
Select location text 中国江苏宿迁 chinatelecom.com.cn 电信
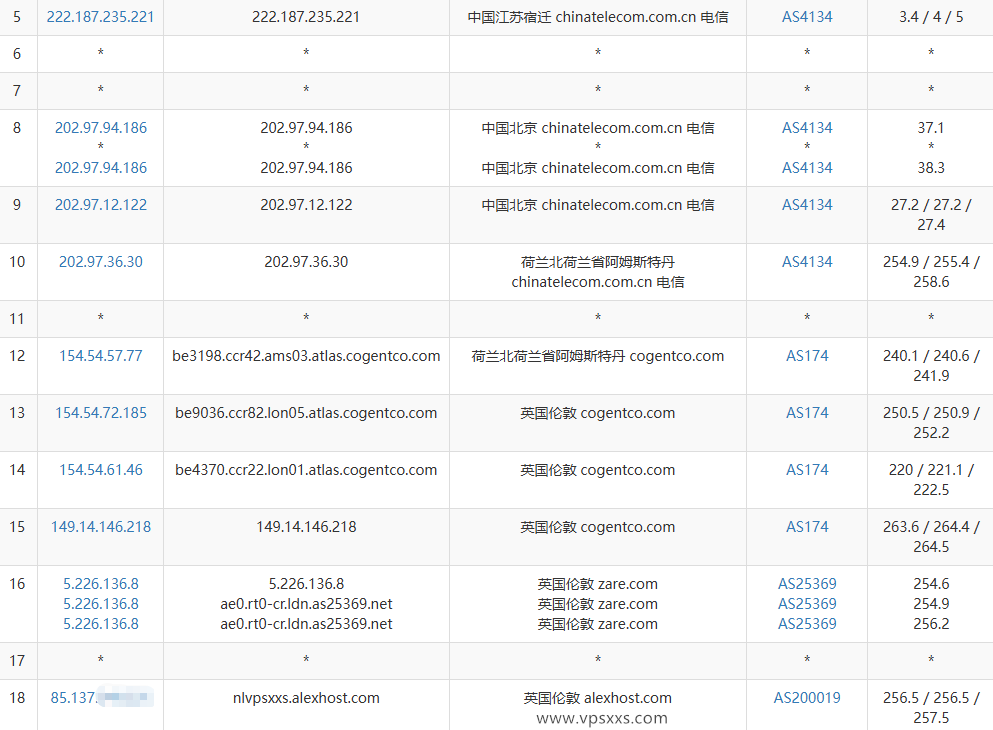point(598,17)
